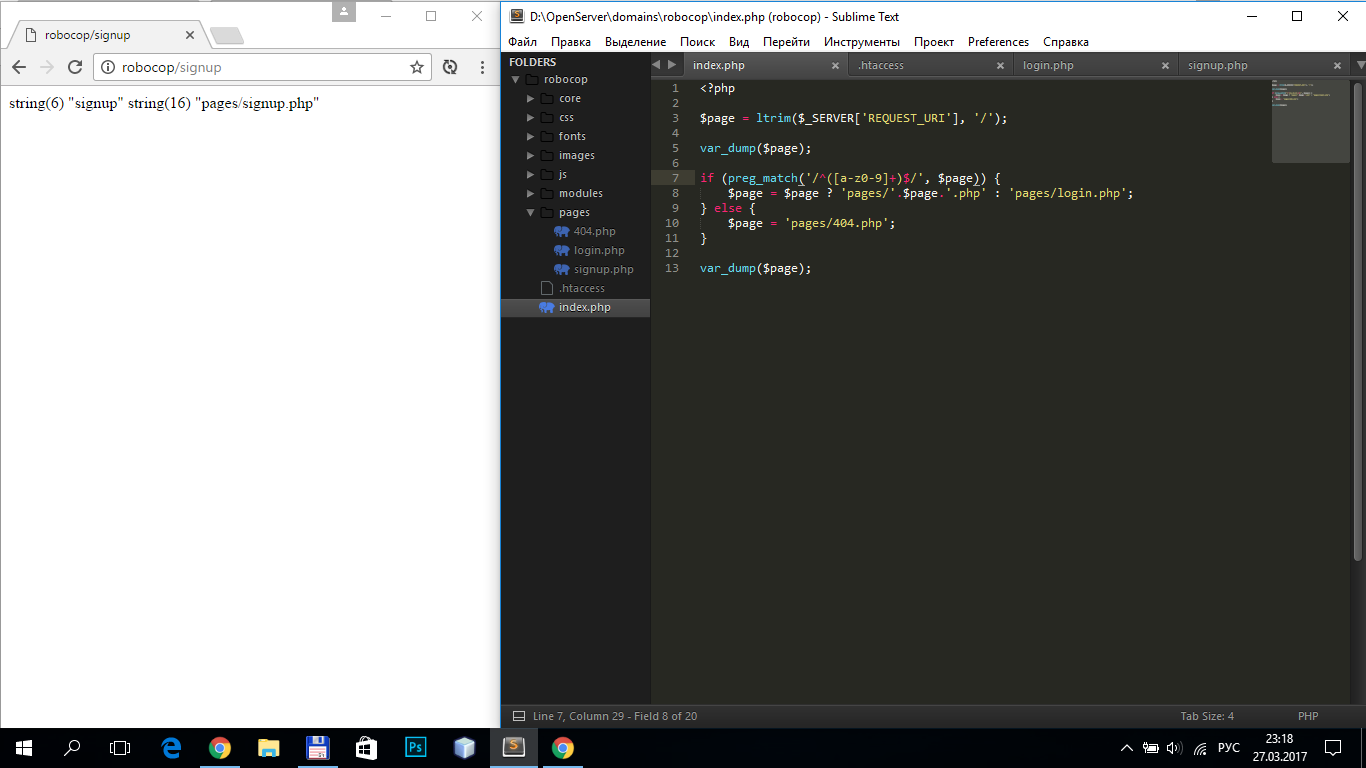Click Chrome reload page icon
This screenshot has height=768, width=1366.
[x=74, y=67]
